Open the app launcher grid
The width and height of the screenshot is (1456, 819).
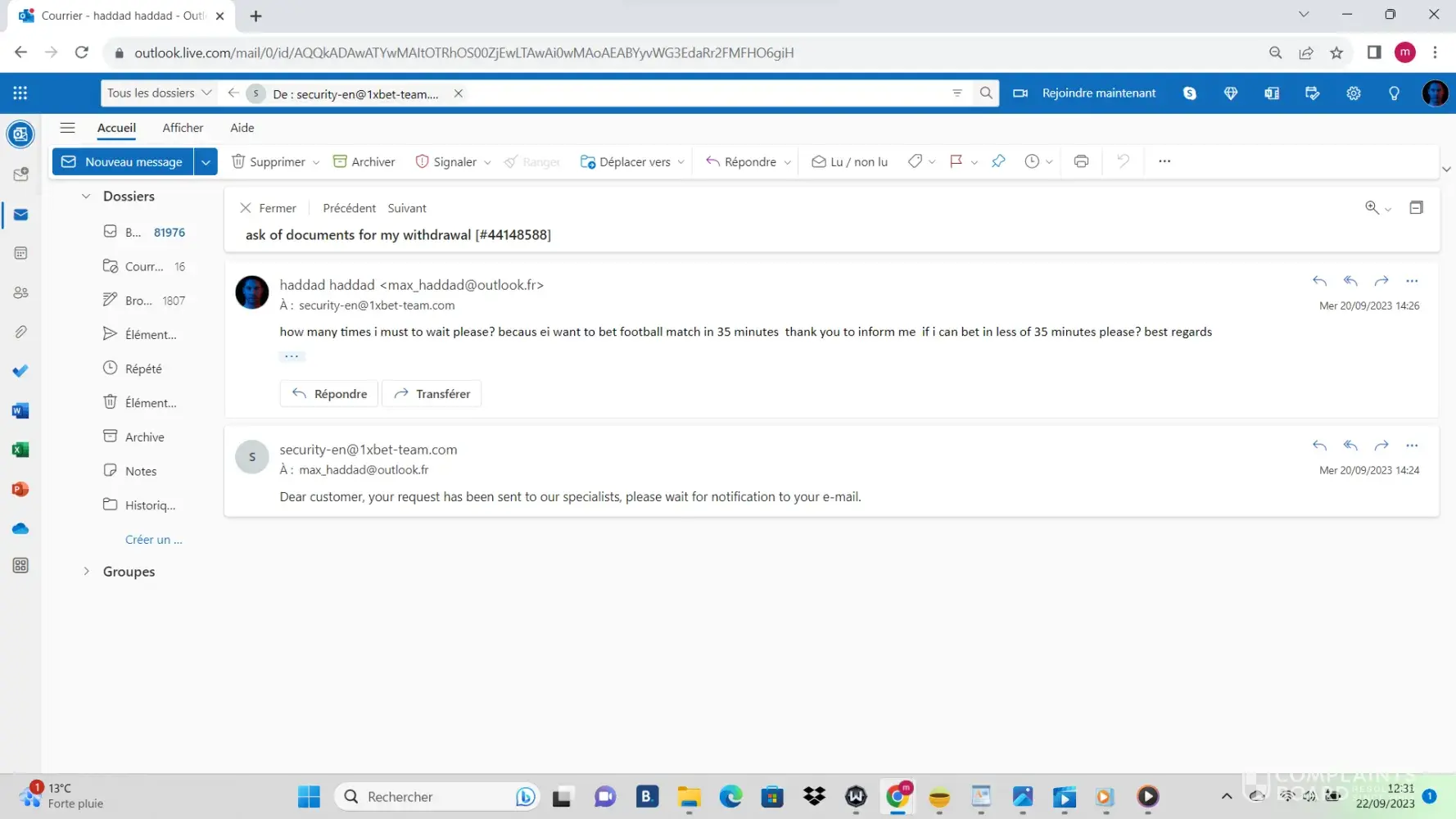click(20, 93)
